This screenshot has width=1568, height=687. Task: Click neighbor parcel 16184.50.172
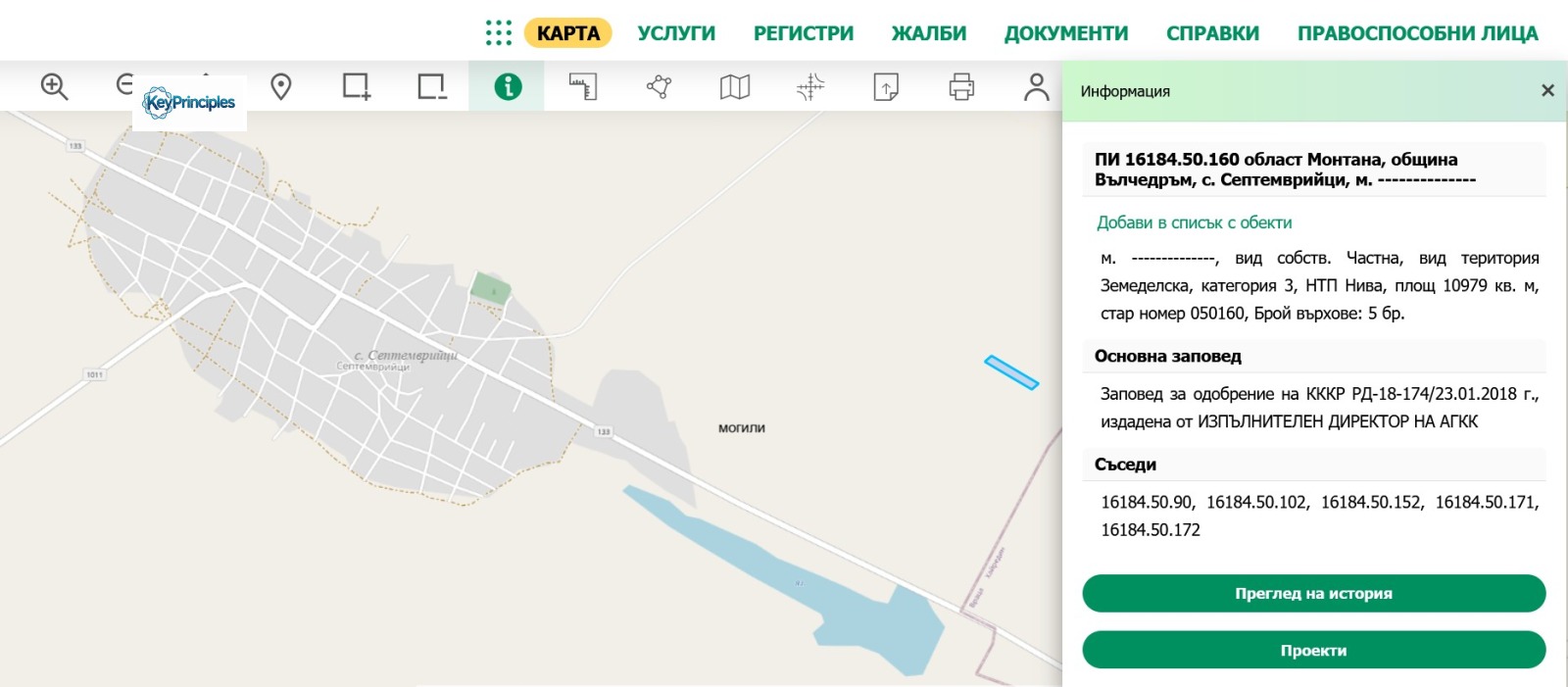tap(1151, 530)
